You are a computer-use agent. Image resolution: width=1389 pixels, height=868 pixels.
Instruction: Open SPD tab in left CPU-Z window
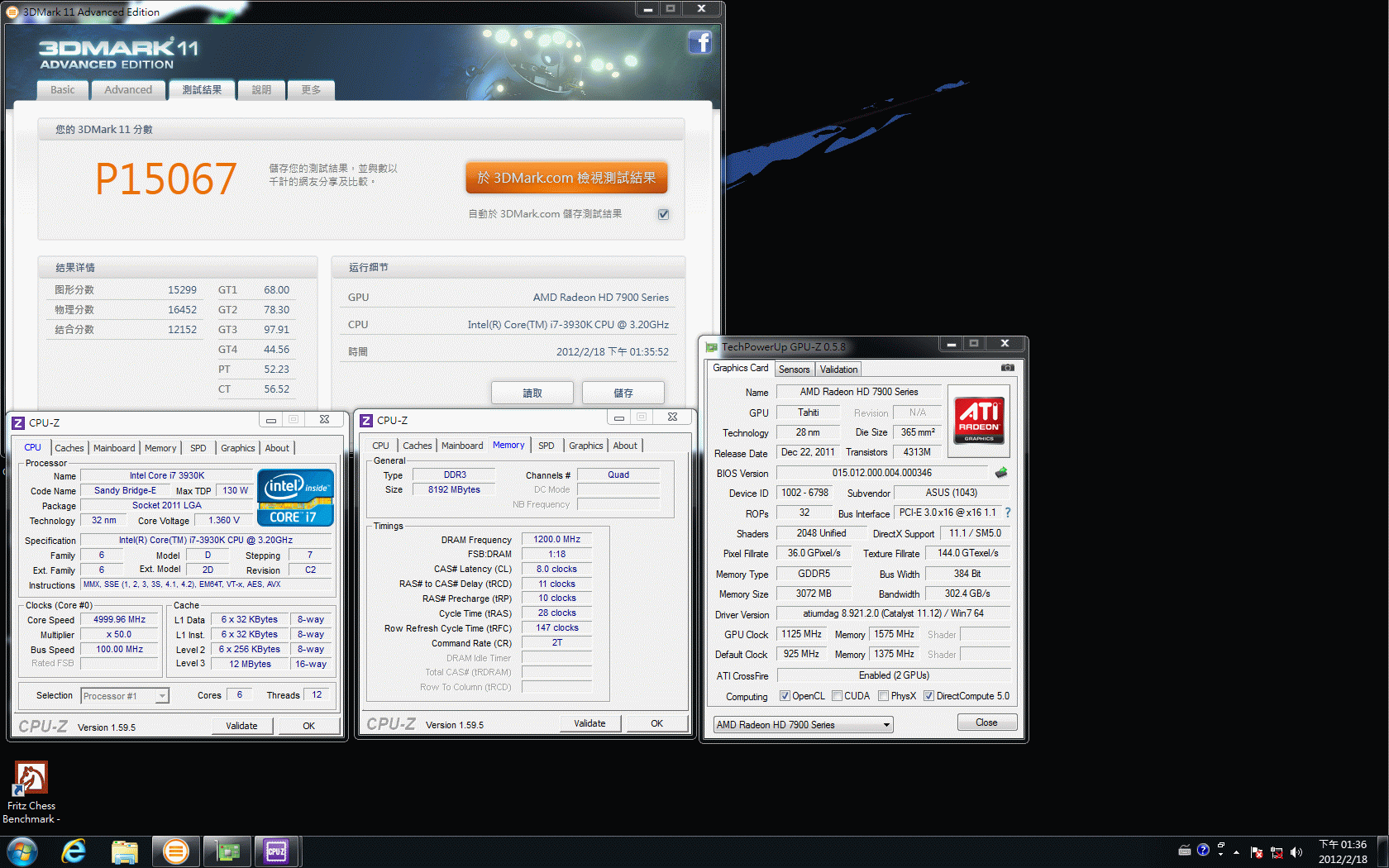[x=198, y=448]
